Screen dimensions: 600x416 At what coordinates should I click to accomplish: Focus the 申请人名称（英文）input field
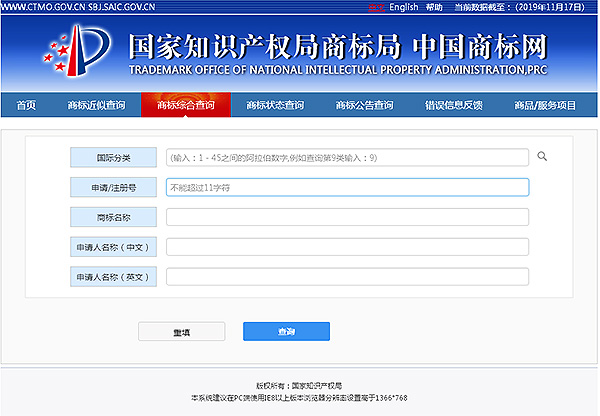pyautogui.click(x=347, y=277)
